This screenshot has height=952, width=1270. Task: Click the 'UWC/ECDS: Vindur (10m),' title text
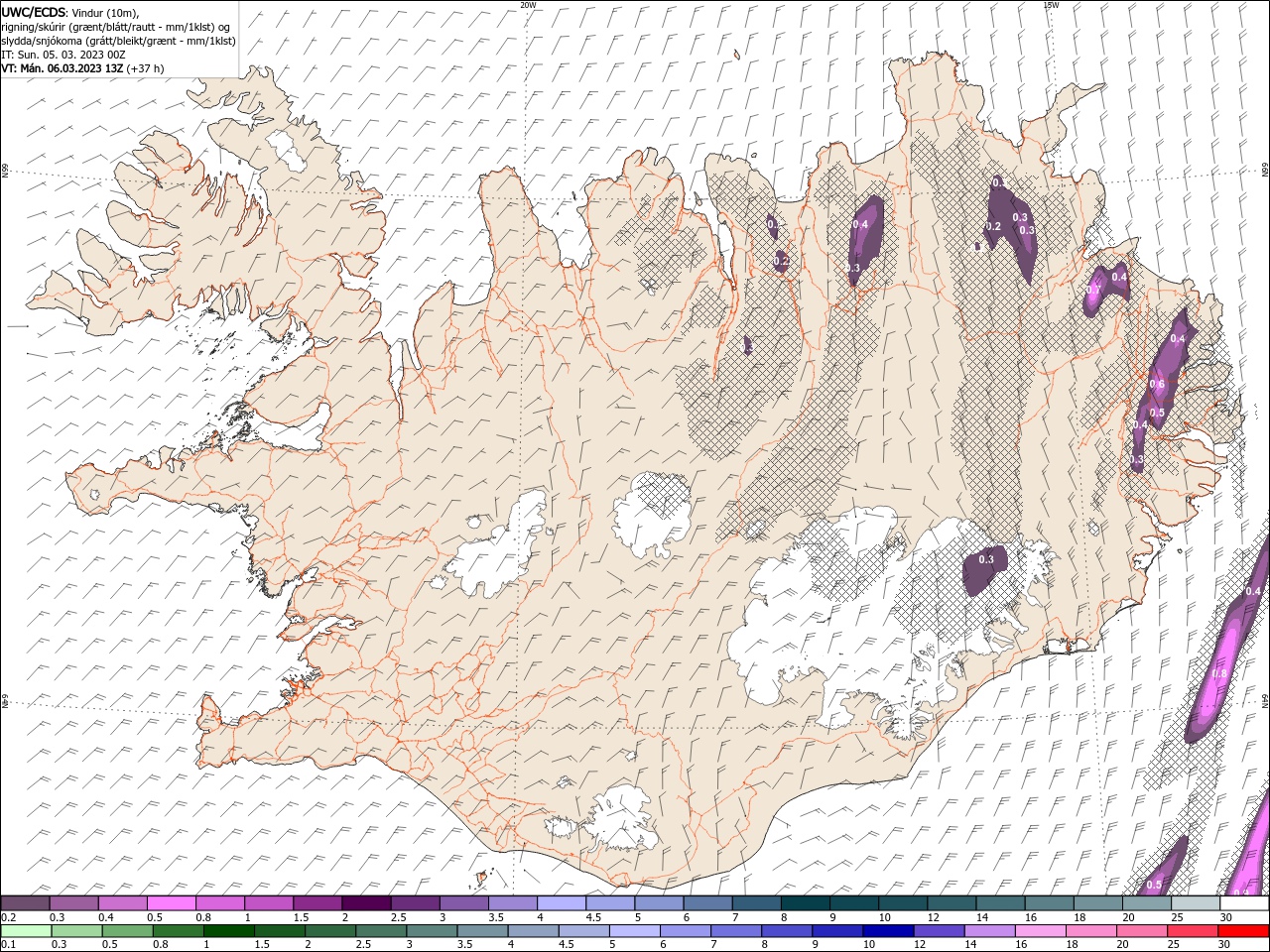(70, 12)
